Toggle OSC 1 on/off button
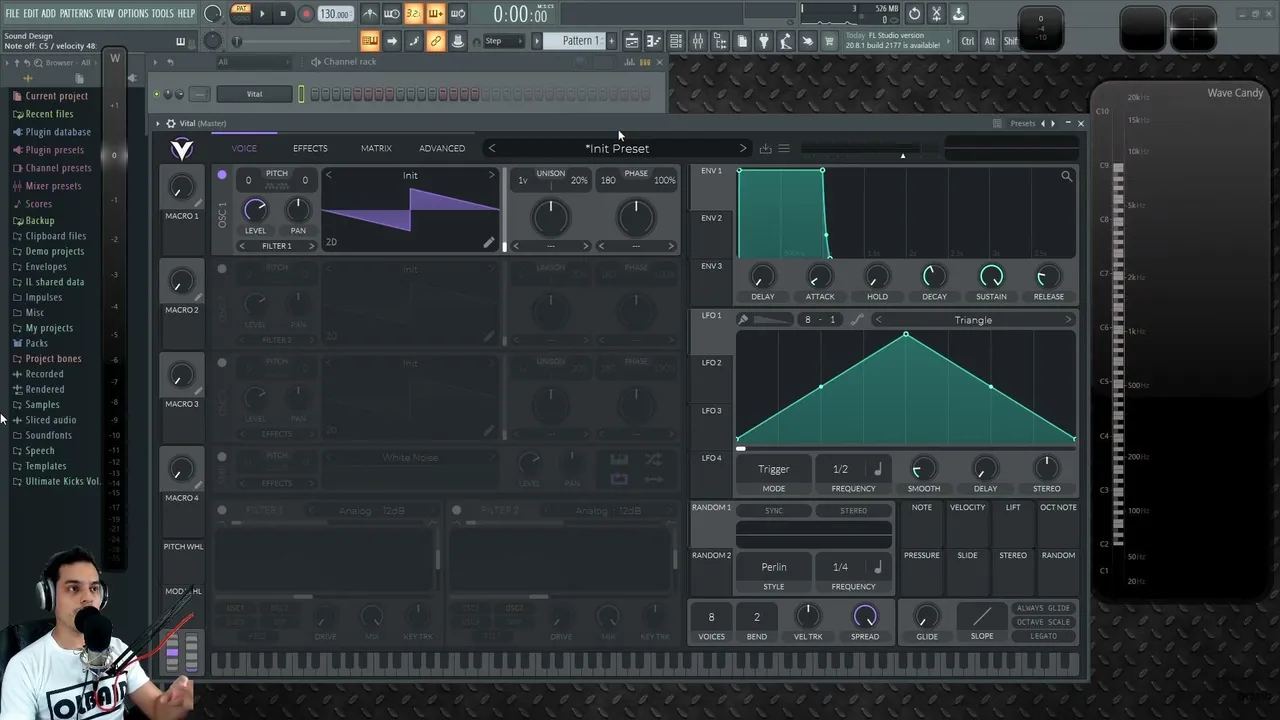The height and width of the screenshot is (720, 1280). coord(222,174)
